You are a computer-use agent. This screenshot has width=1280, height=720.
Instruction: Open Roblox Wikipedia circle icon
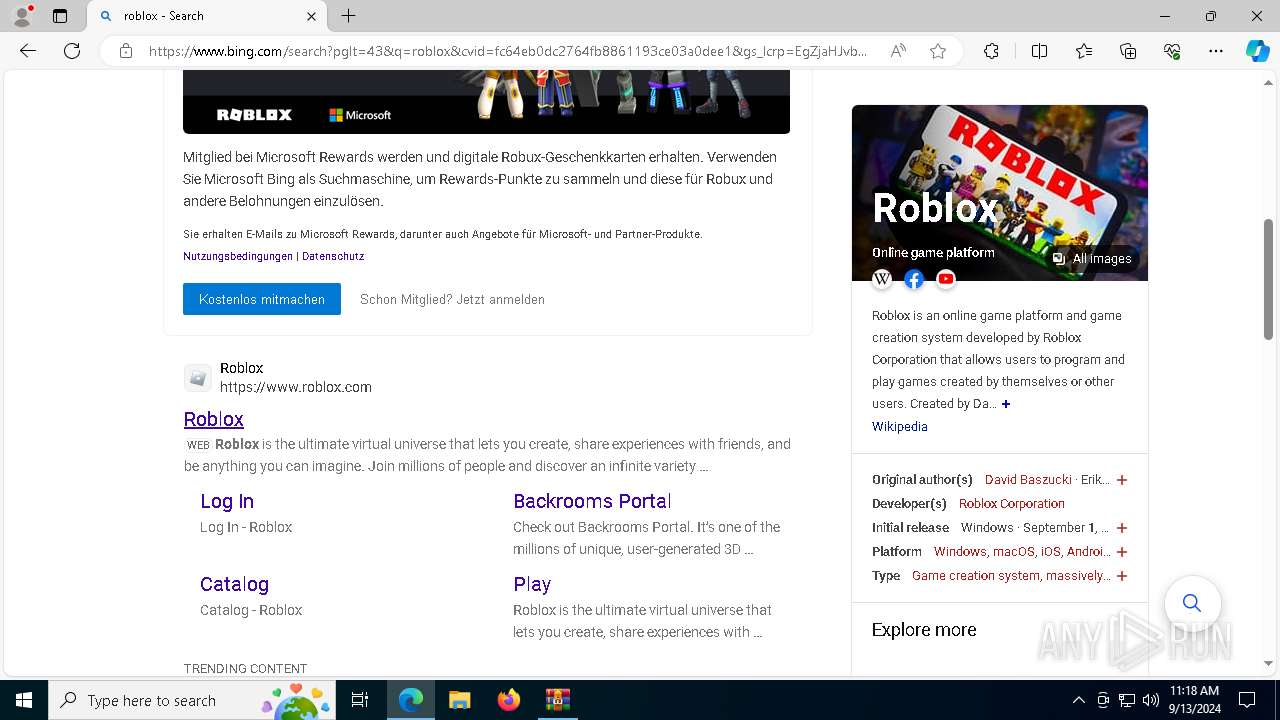tap(882, 279)
